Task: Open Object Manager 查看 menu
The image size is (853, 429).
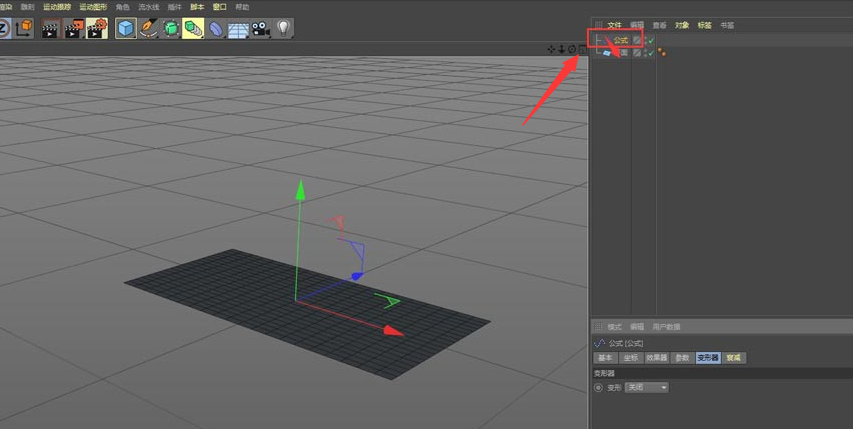Action: (x=659, y=25)
